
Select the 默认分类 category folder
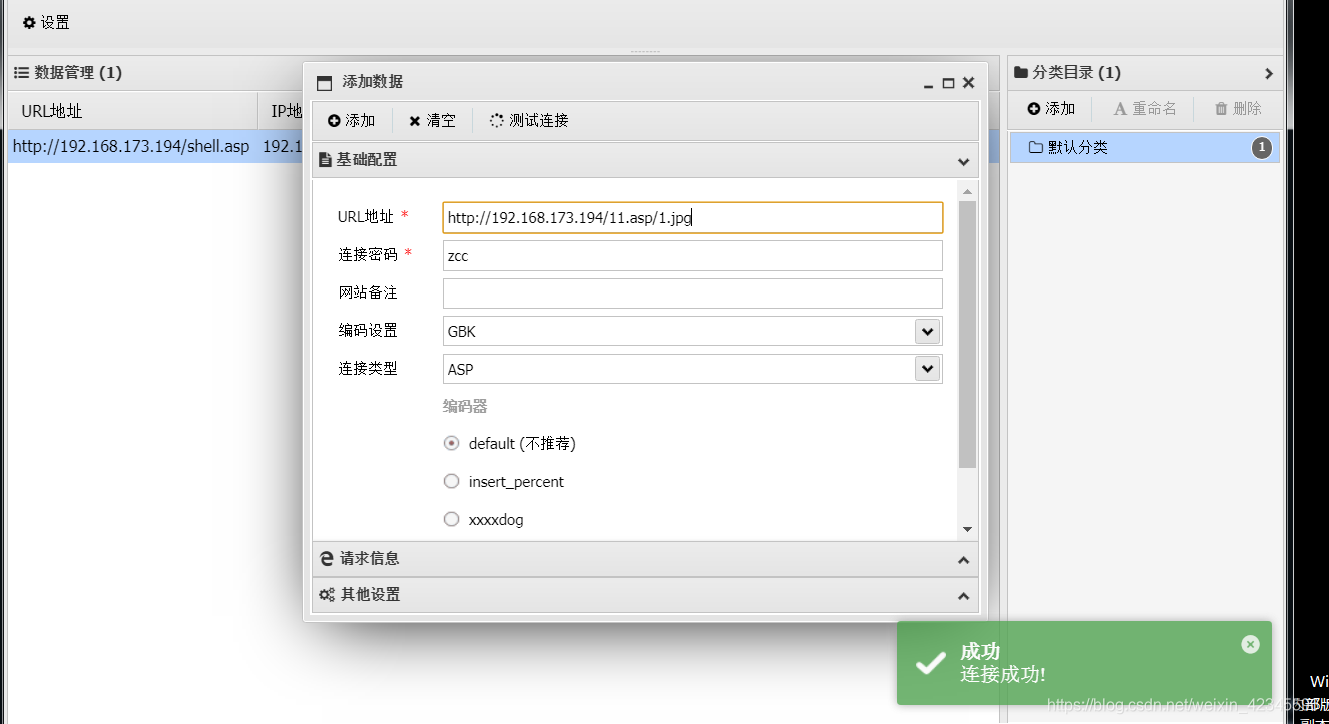coord(1144,147)
